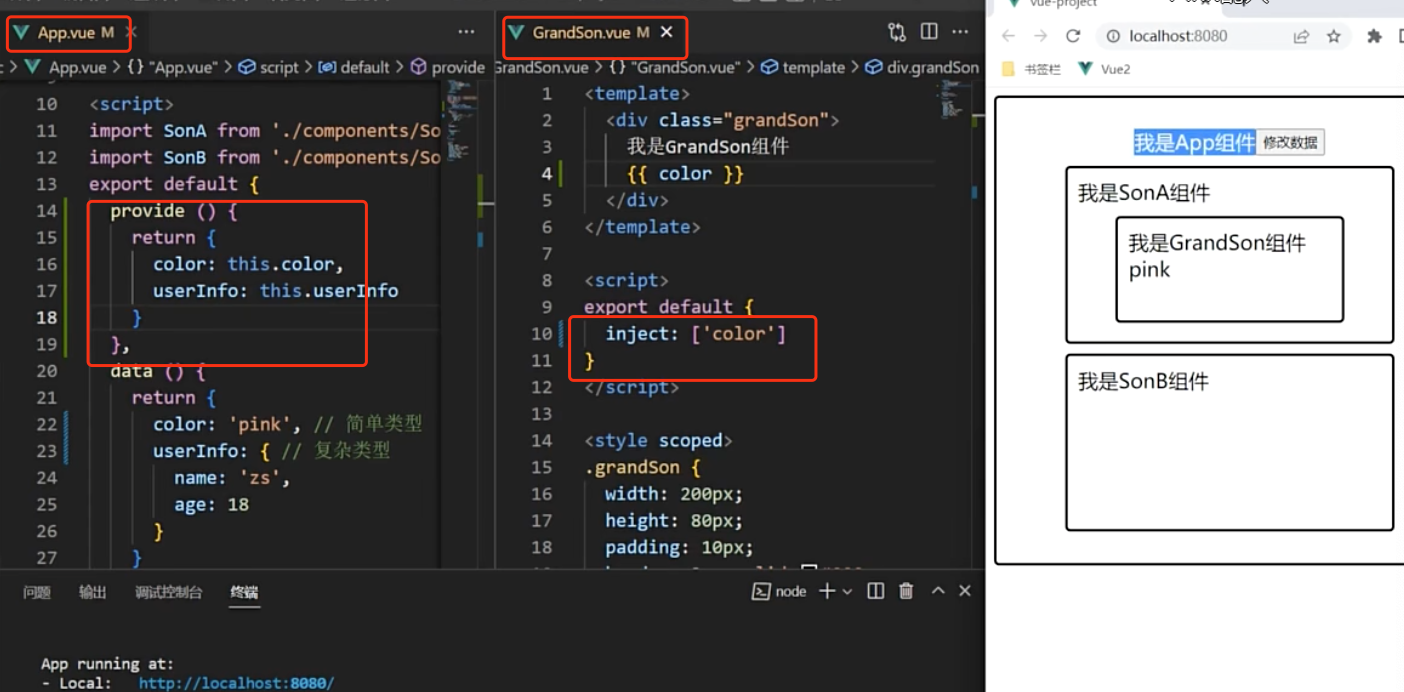1404x692 pixels.
Task: Open the 调试控制台 (Debug Console) tab
Action: (x=169, y=592)
